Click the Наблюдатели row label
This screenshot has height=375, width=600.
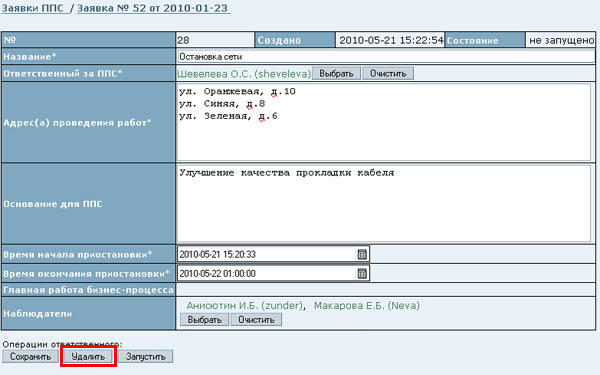tap(38, 313)
